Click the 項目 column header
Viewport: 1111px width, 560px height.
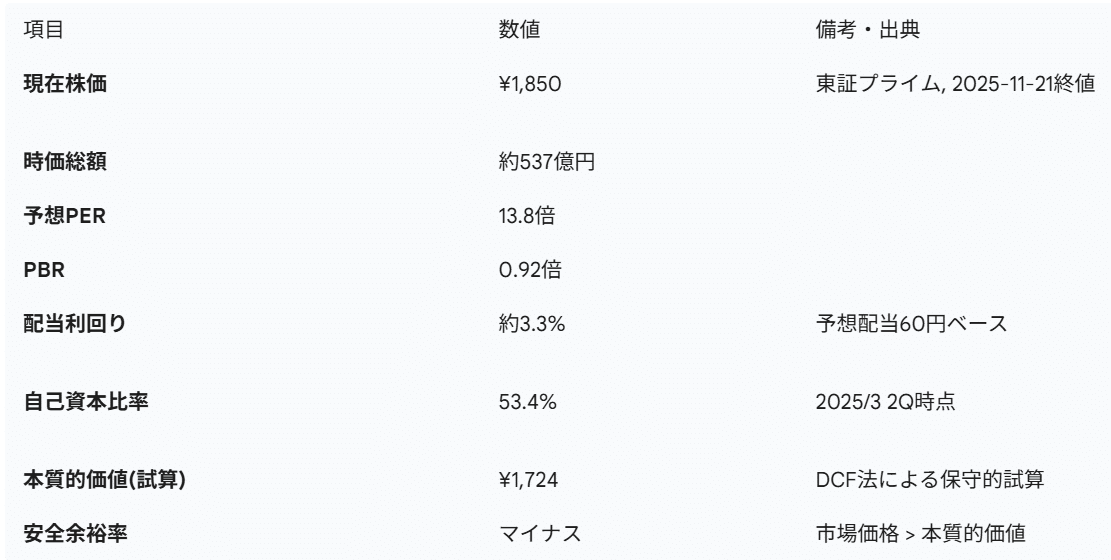coord(43,31)
